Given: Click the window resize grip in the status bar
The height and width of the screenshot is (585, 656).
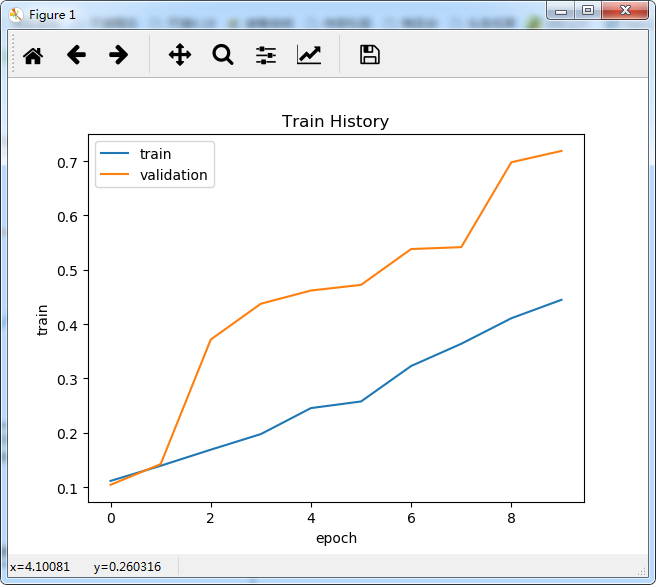Looking at the screenshot, I should pyautogui.click(x=642, y=571).
